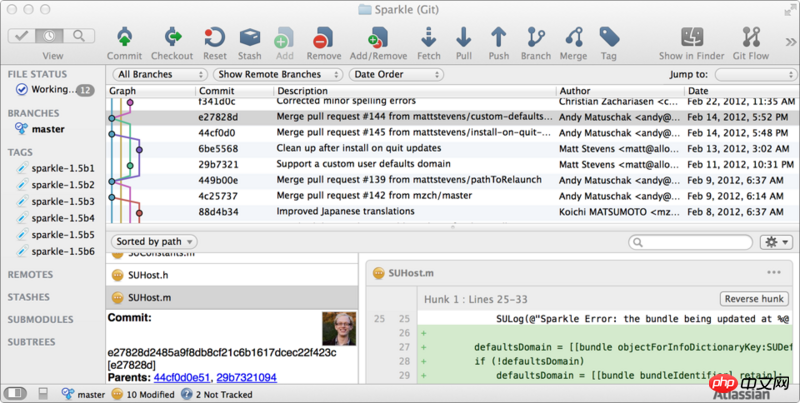Click the Checkout toolbar icon
This screenshot has width=800, height=403.
click(172, 38)
